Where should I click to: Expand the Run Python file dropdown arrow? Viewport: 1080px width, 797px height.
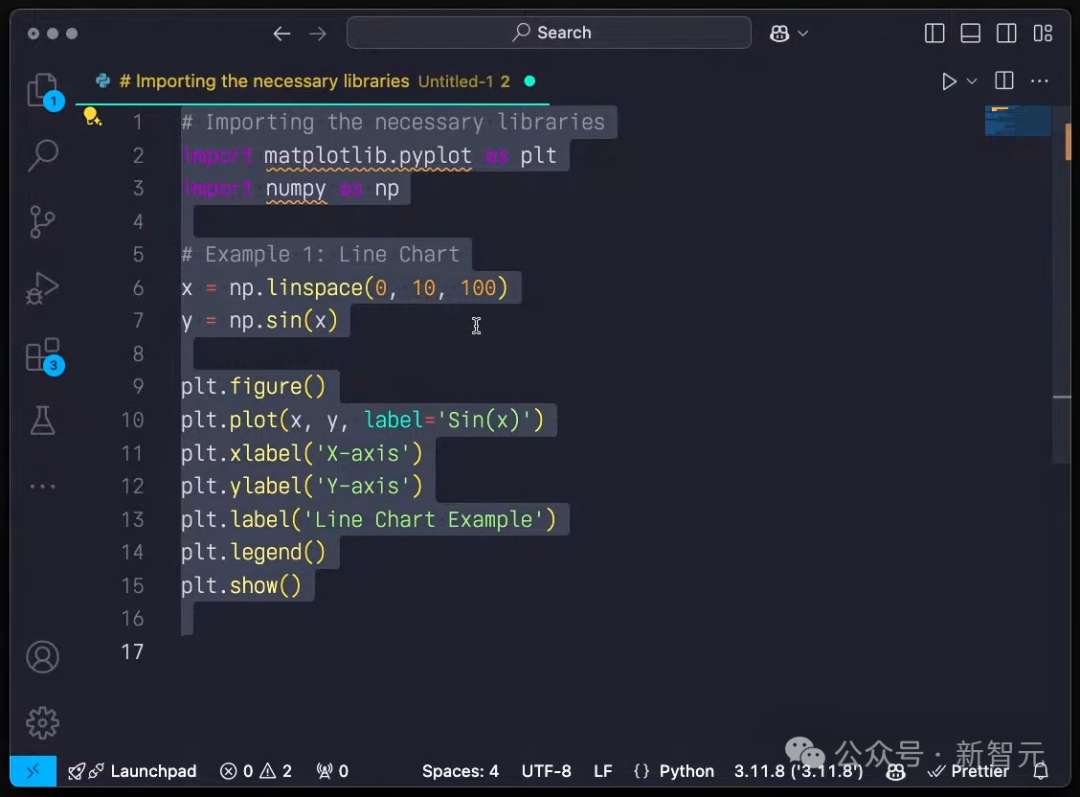pyautogui.click(x=972, y=81)
